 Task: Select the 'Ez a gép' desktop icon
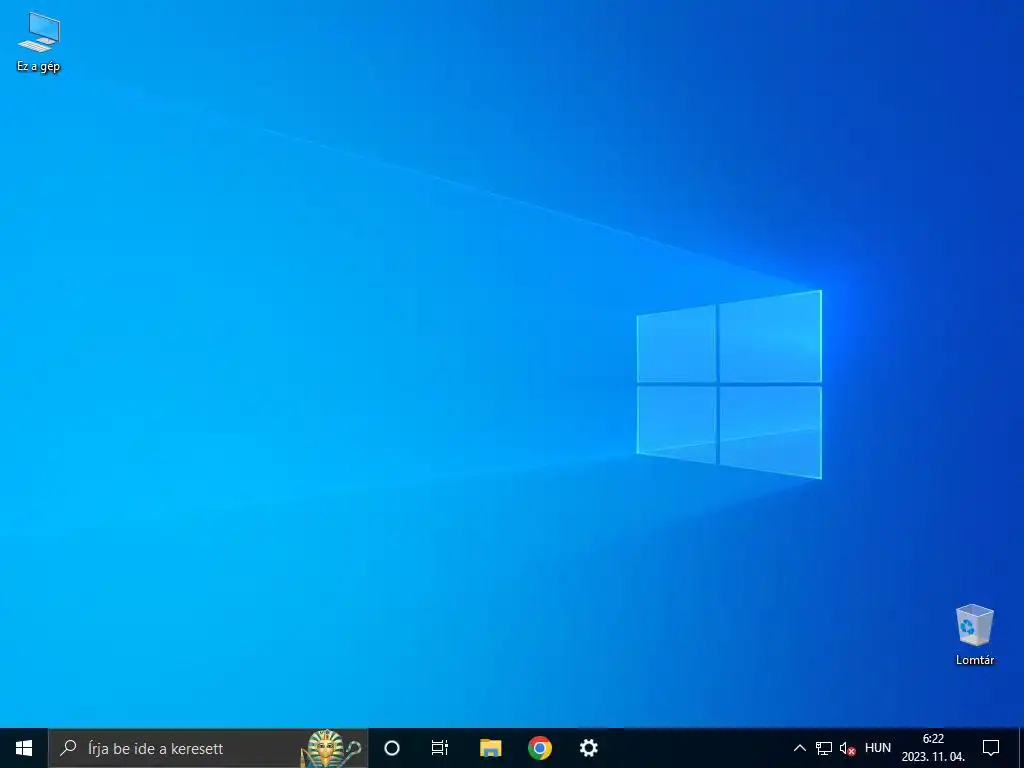pos(39,42)
